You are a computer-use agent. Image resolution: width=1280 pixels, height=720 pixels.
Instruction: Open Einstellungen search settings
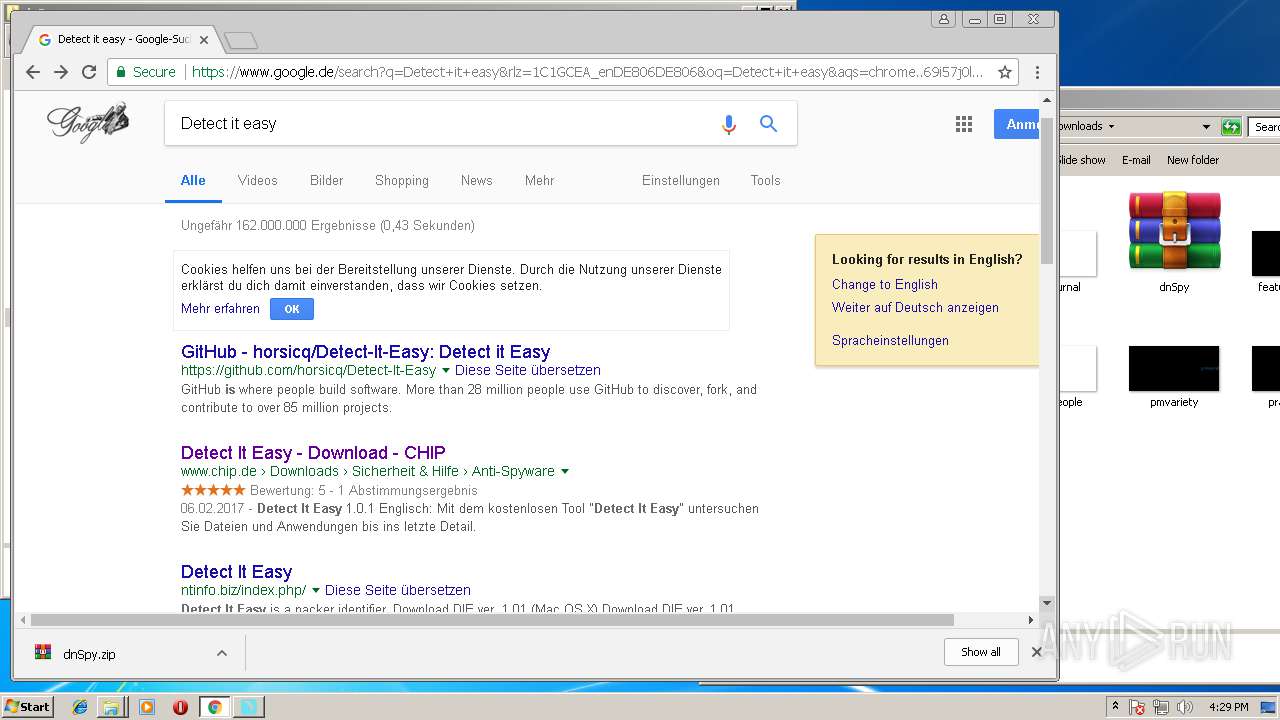click(681, 180)
